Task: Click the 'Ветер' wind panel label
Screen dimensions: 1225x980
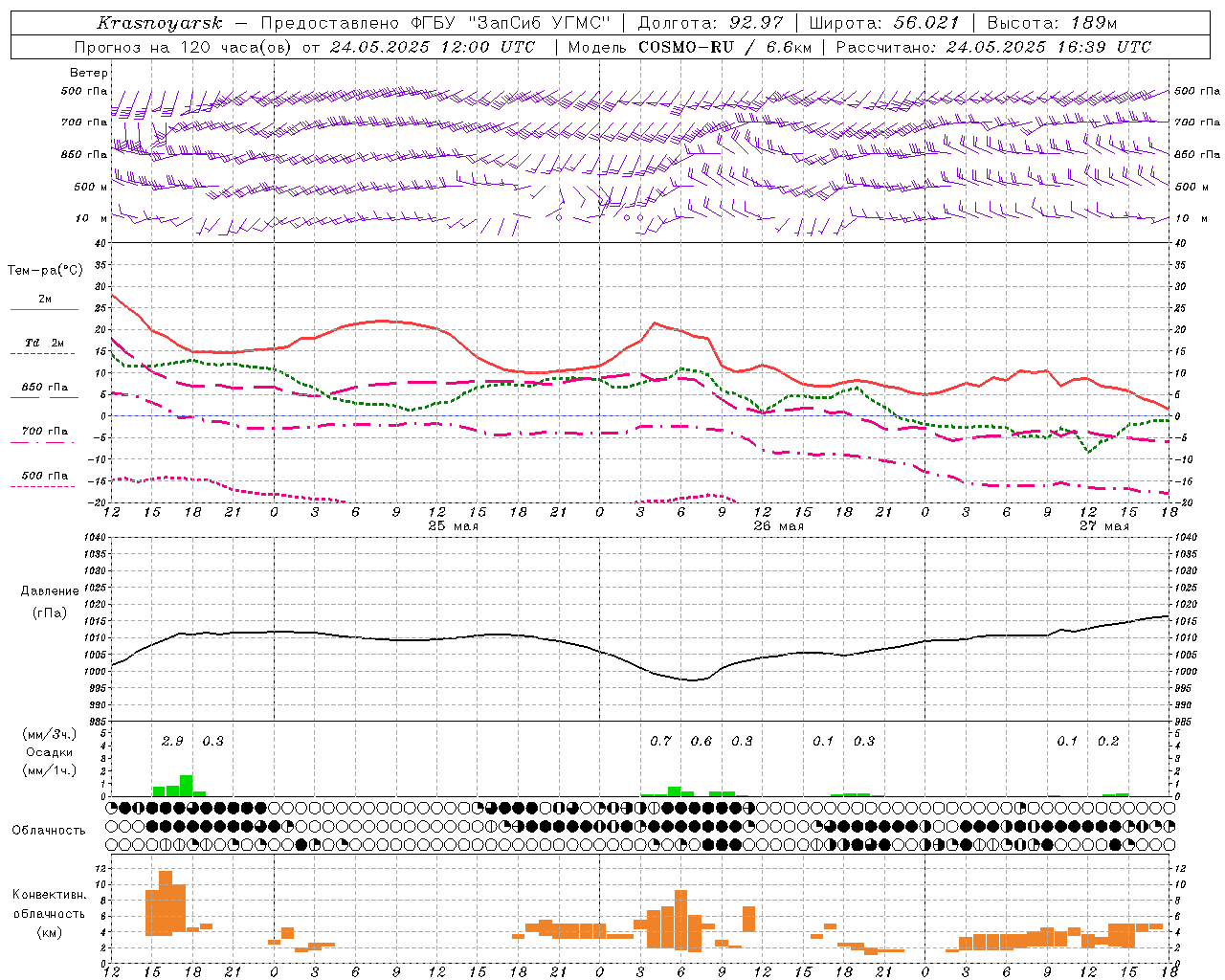Action: (x=89, y=73)
